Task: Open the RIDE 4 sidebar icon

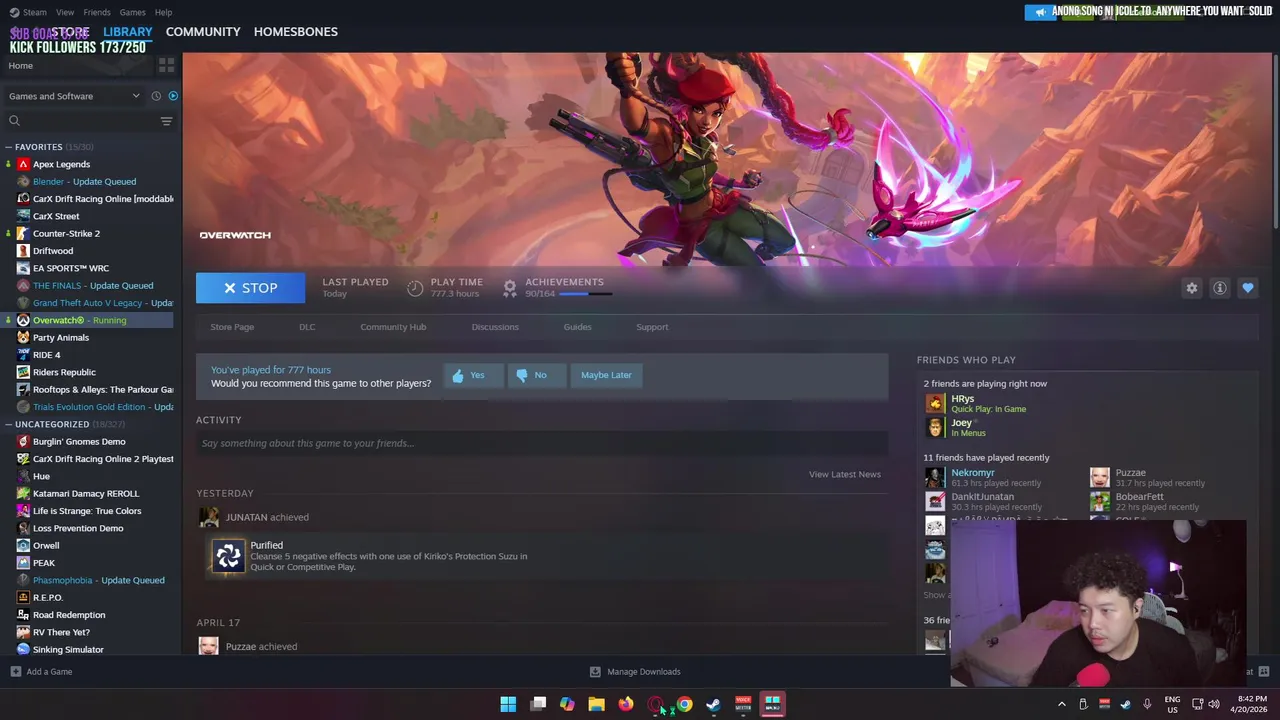Action: (x=23, y=354)
